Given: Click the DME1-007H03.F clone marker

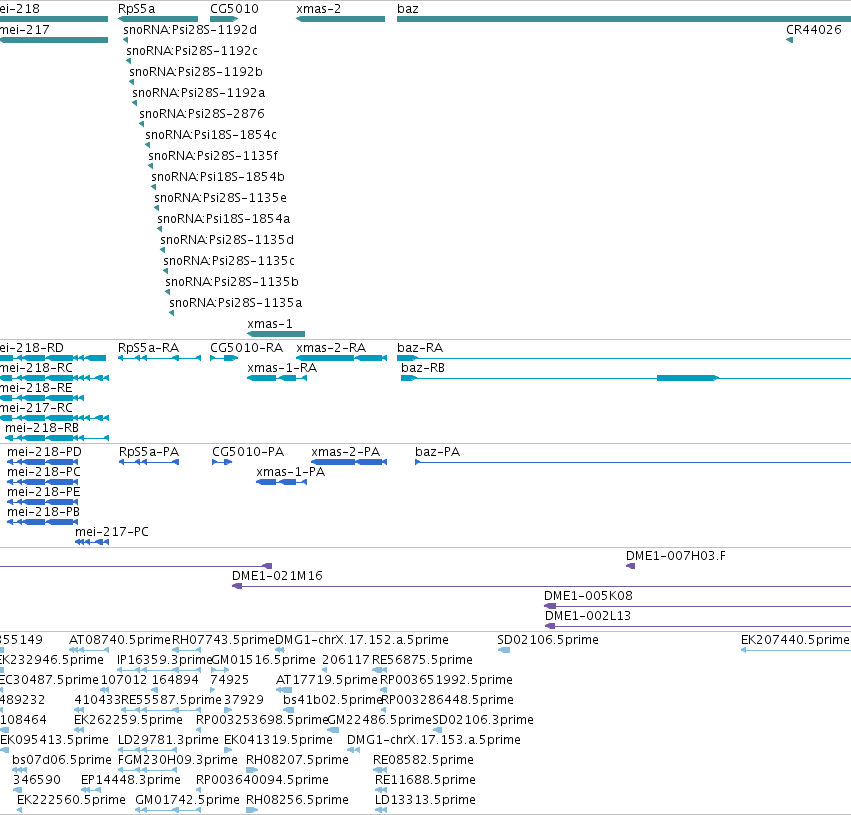Looking at the screenshot, I should point(630,566).
